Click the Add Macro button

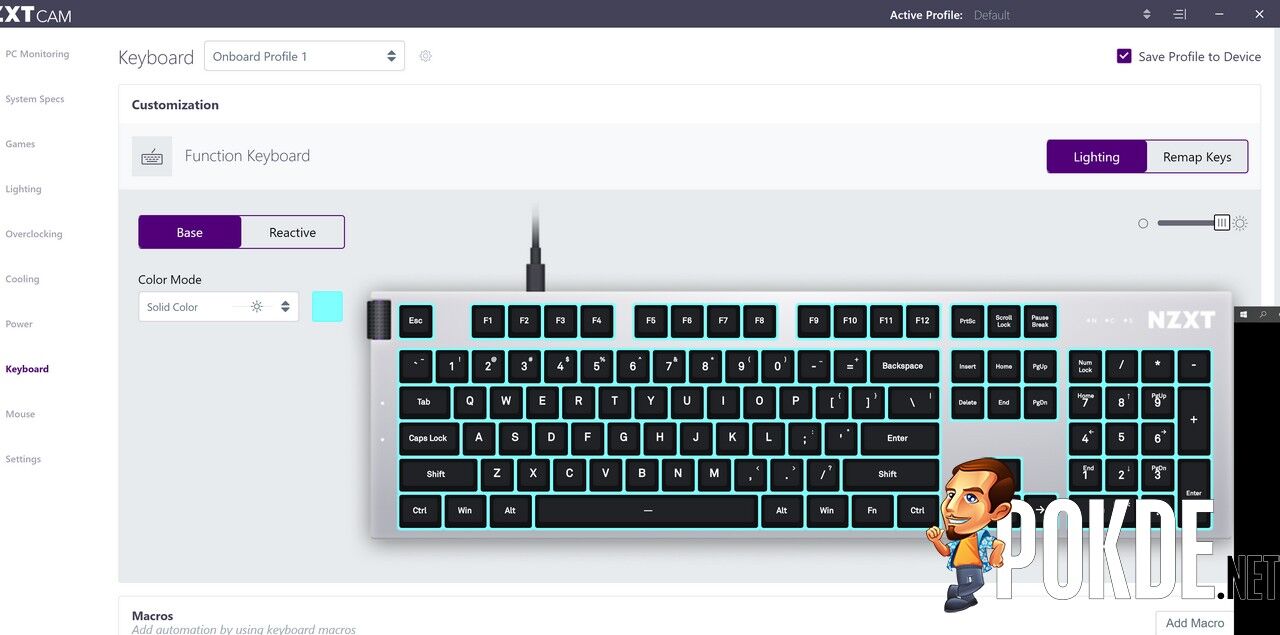pos(1194,622)
